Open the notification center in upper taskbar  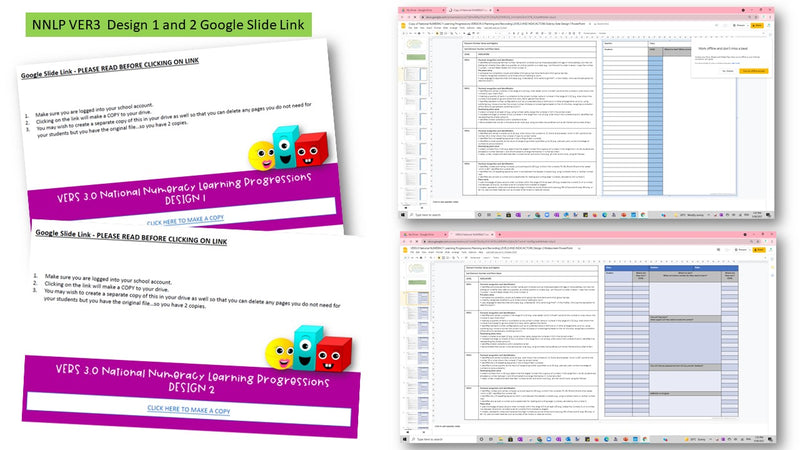coord(767,215)
